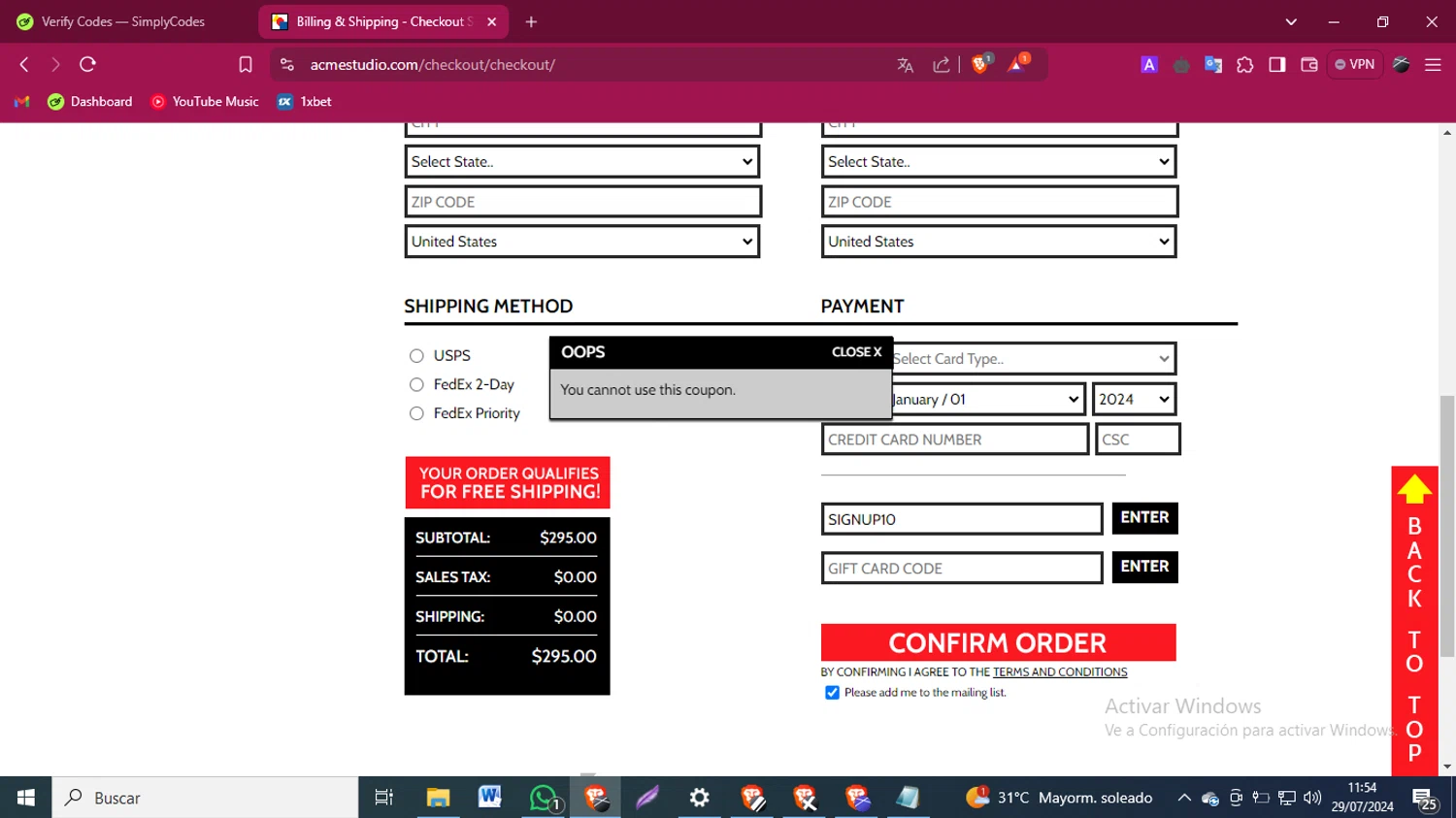Viewport: 1456px width, 818px height.
Task: Select the USPS shipping option
Action: tap(416, 356)
